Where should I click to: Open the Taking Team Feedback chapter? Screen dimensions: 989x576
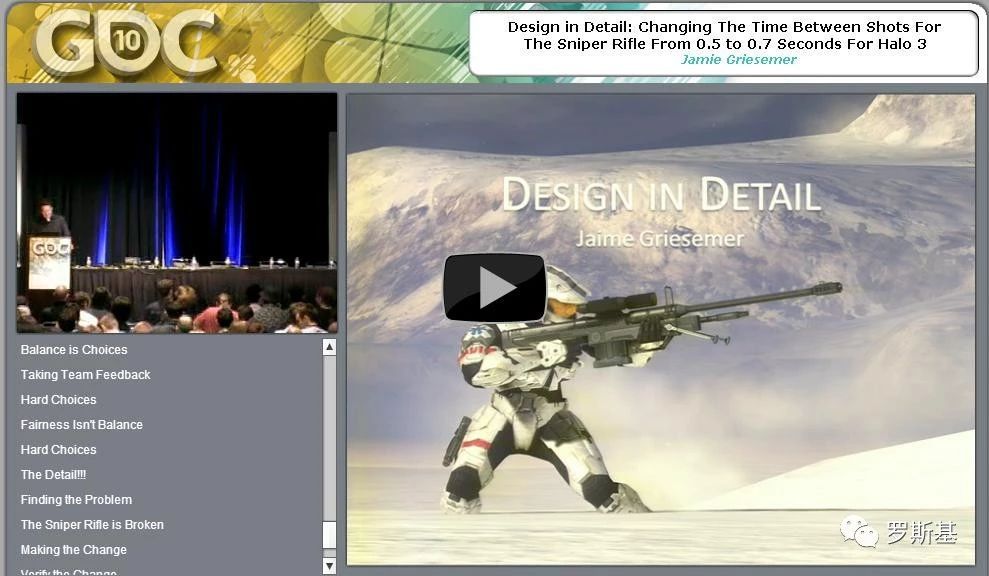(85, 375)
